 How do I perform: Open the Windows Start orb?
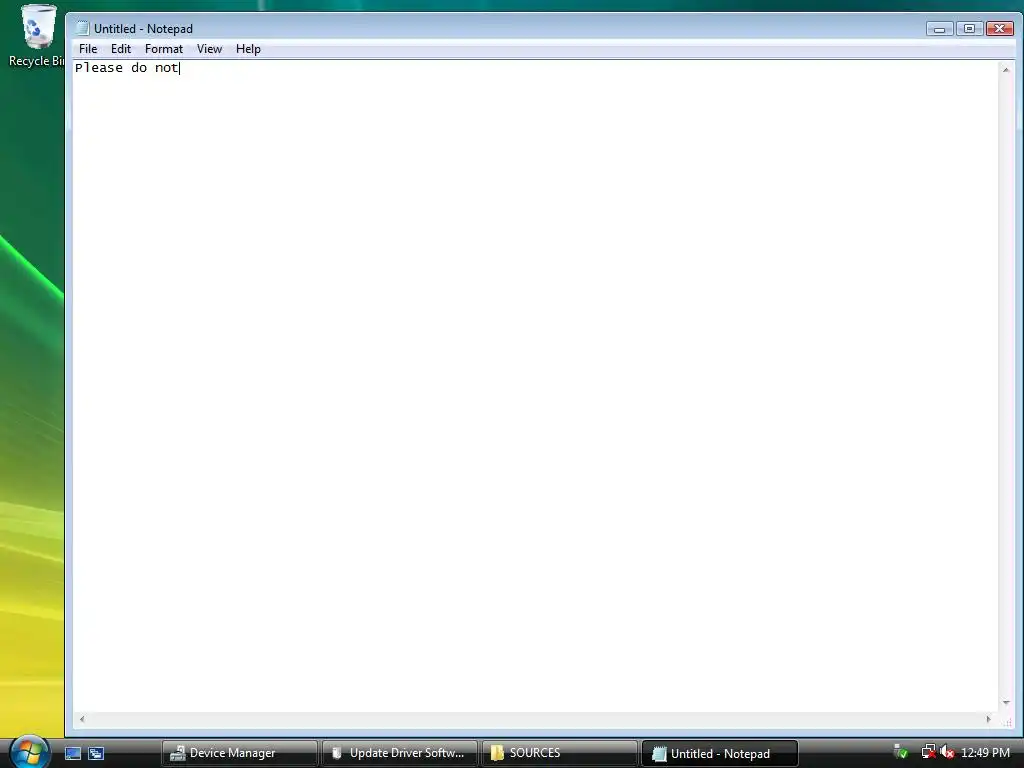[x=29, y=752]
